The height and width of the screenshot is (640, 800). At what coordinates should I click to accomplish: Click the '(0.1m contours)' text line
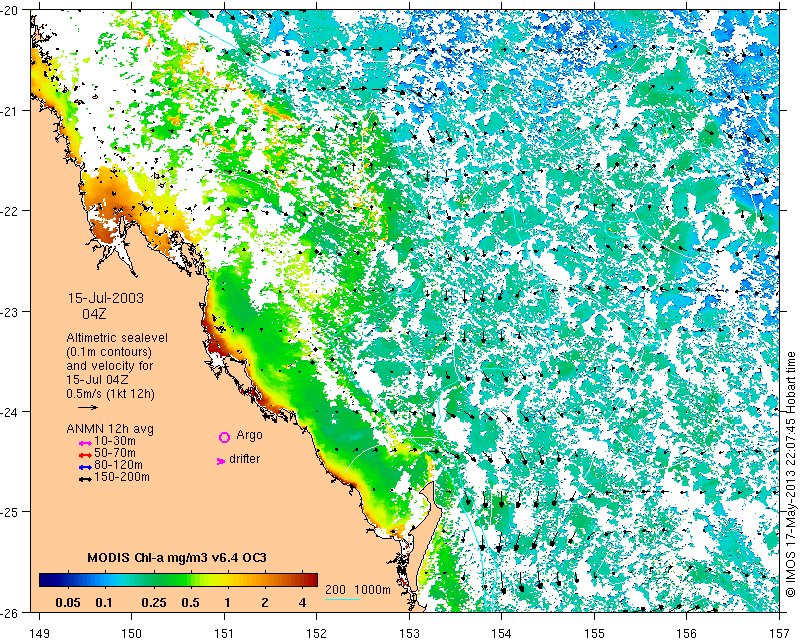(x=109, y=352)
